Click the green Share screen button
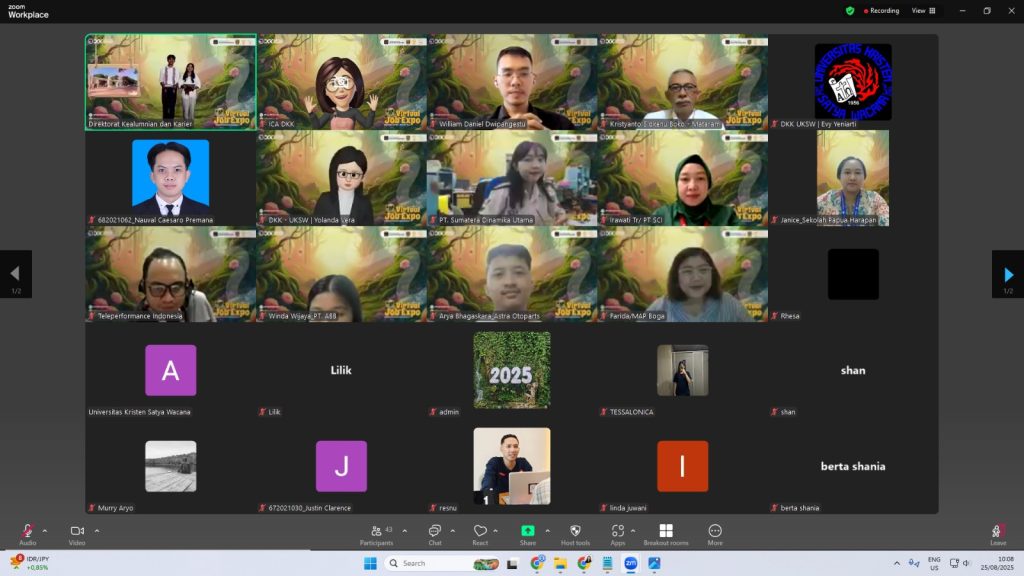The image size is (1024, 576). (x=527, y=531)
